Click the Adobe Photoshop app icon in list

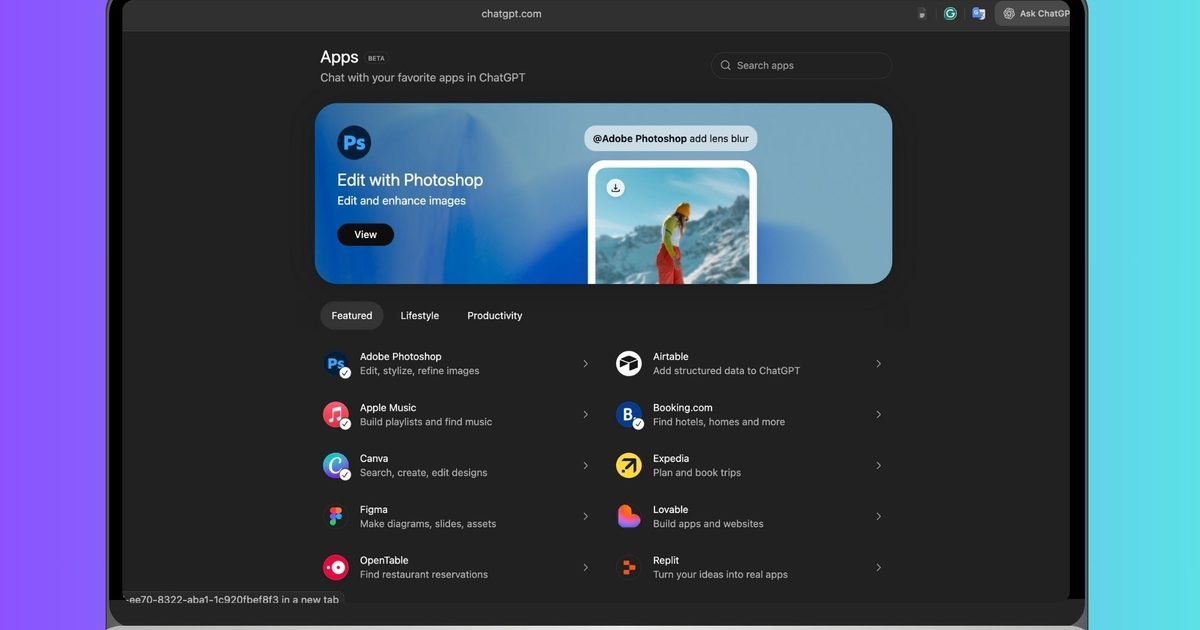point(336,364)
